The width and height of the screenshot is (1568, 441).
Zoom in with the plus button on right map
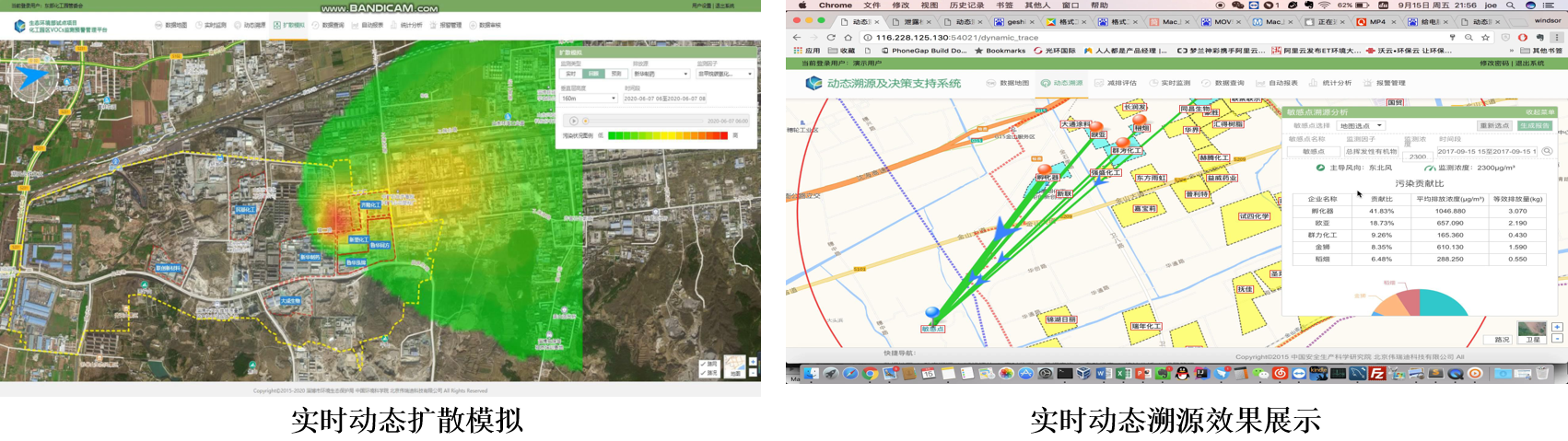[1557, 327]
